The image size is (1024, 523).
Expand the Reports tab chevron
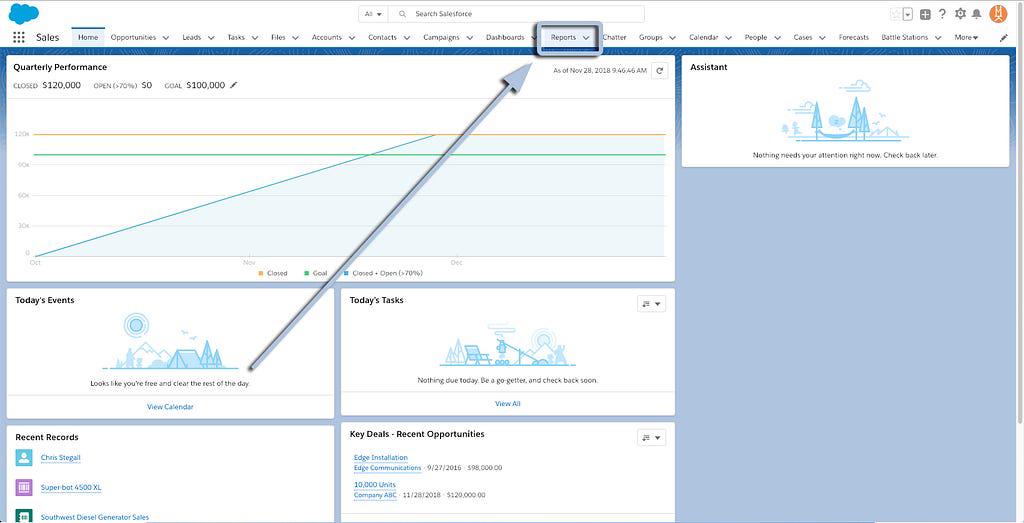pyautogui.click(x=586, y=38)
